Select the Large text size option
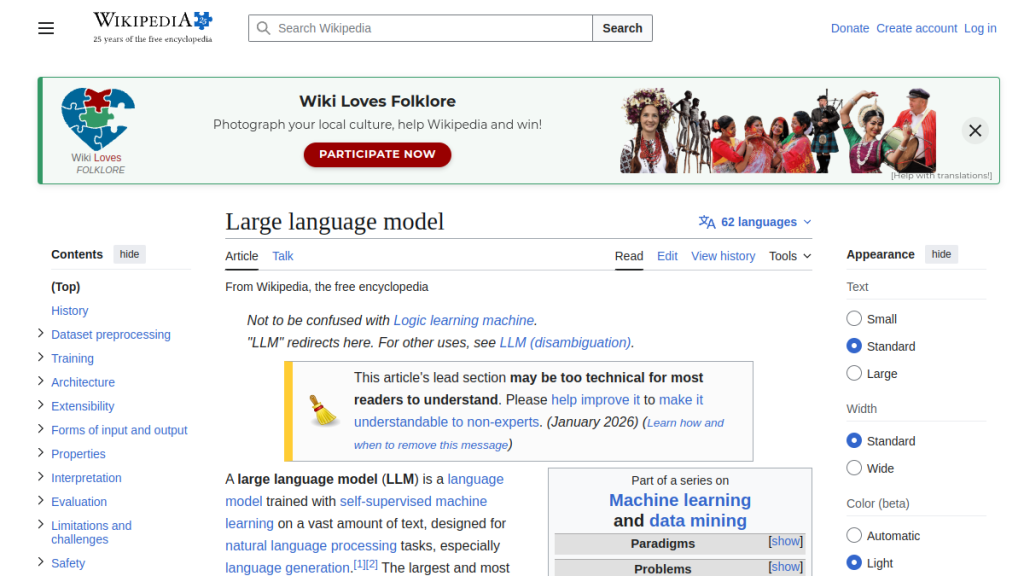The width and height of the screenshot is (1024, 576). tap(854, 373)
